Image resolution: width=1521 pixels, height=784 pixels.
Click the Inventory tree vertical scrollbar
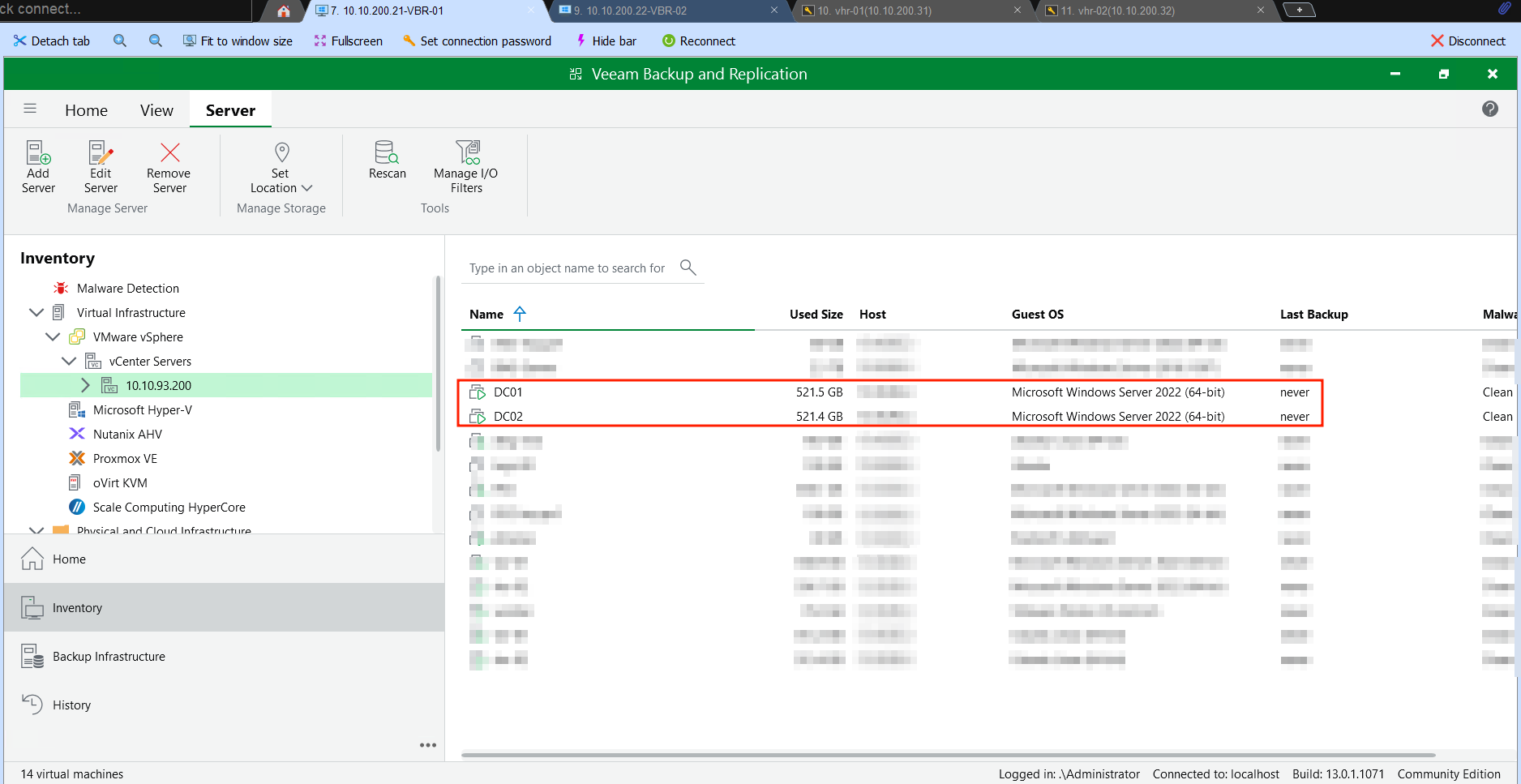tap(438, 363)
